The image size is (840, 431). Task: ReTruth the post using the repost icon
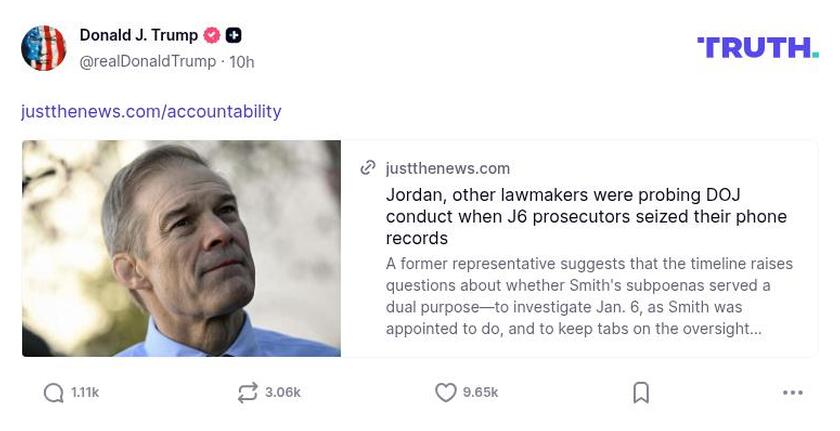point(247,393)
